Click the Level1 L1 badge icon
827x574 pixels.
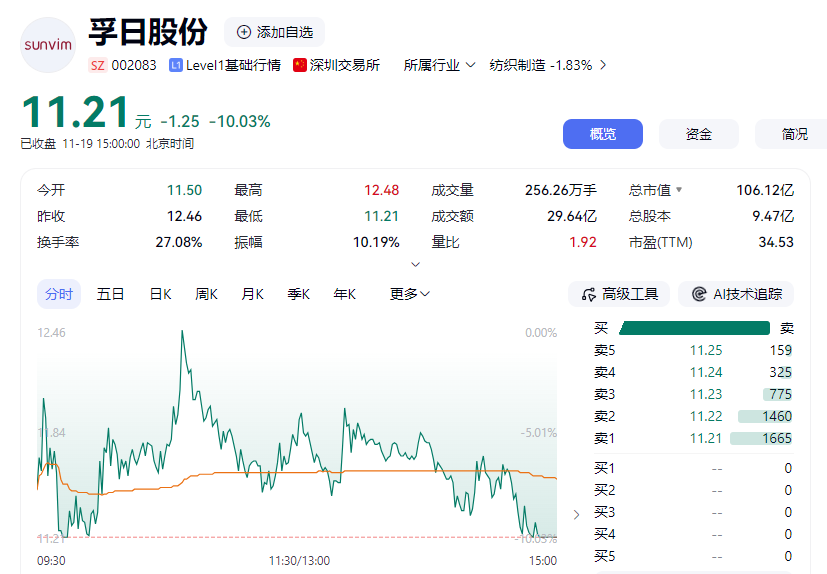pyautogui.click(x=176, y=65)
